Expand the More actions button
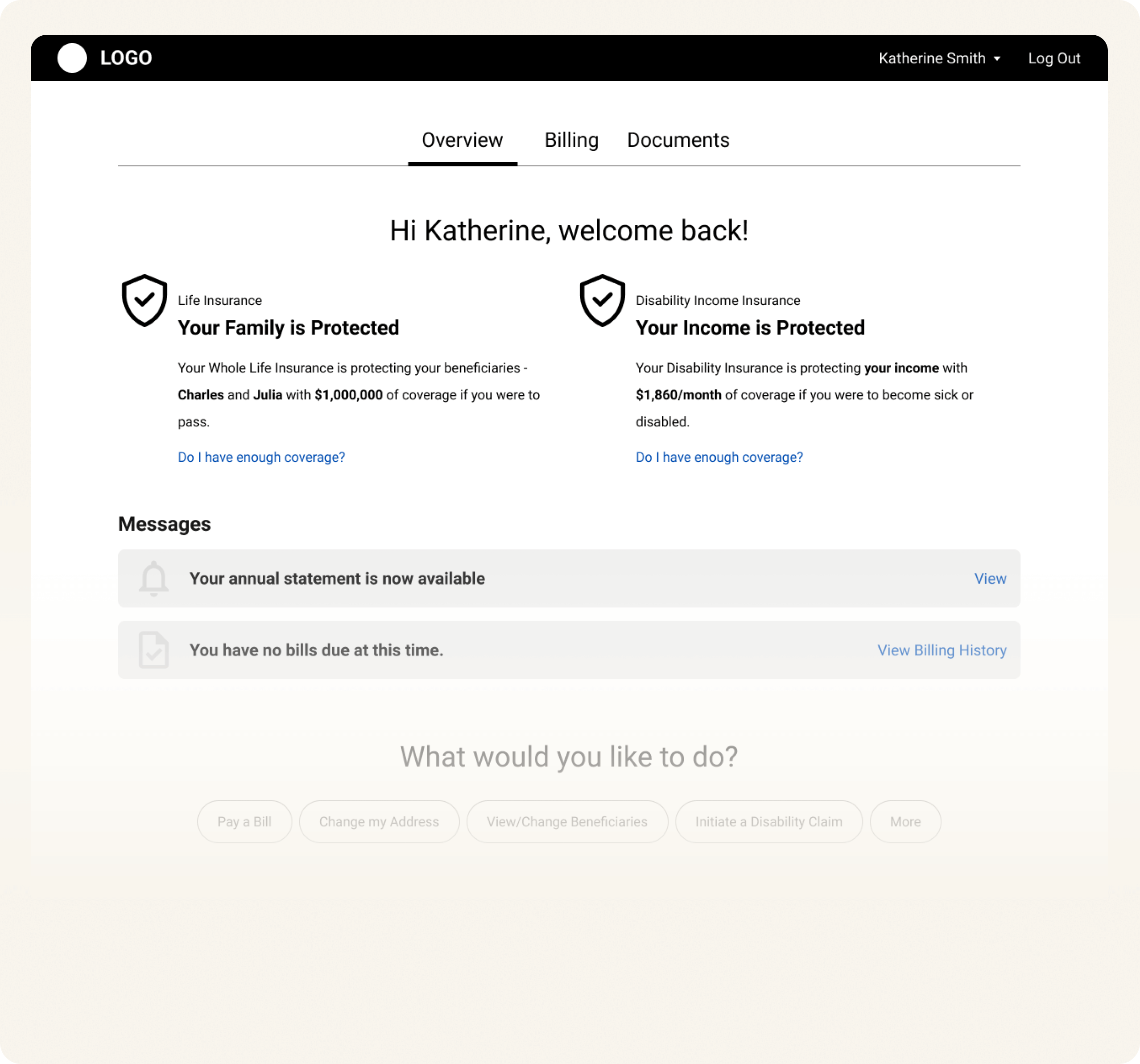 coord(905,821)
